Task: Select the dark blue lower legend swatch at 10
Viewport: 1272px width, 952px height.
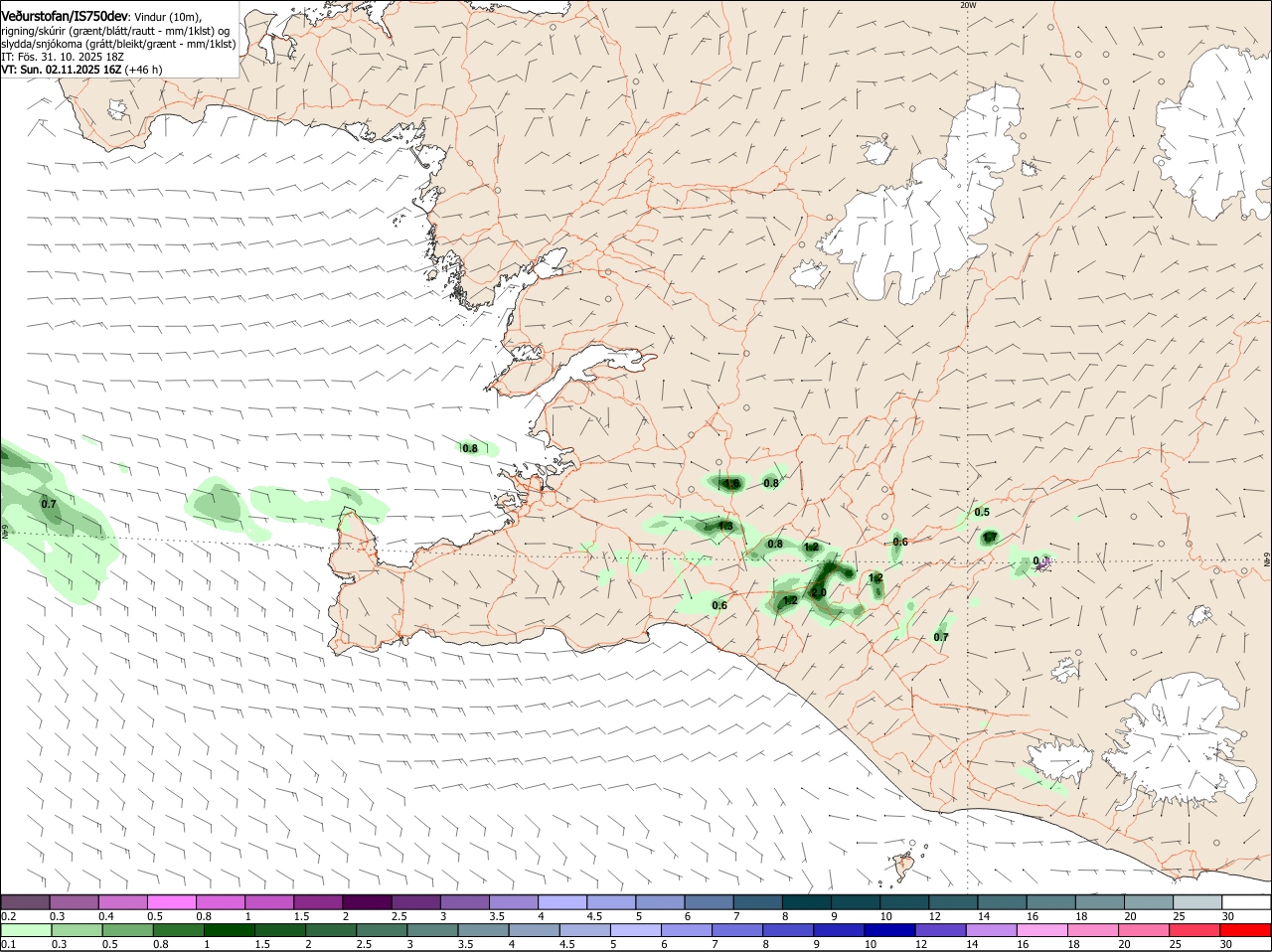Action: [889, 930]
